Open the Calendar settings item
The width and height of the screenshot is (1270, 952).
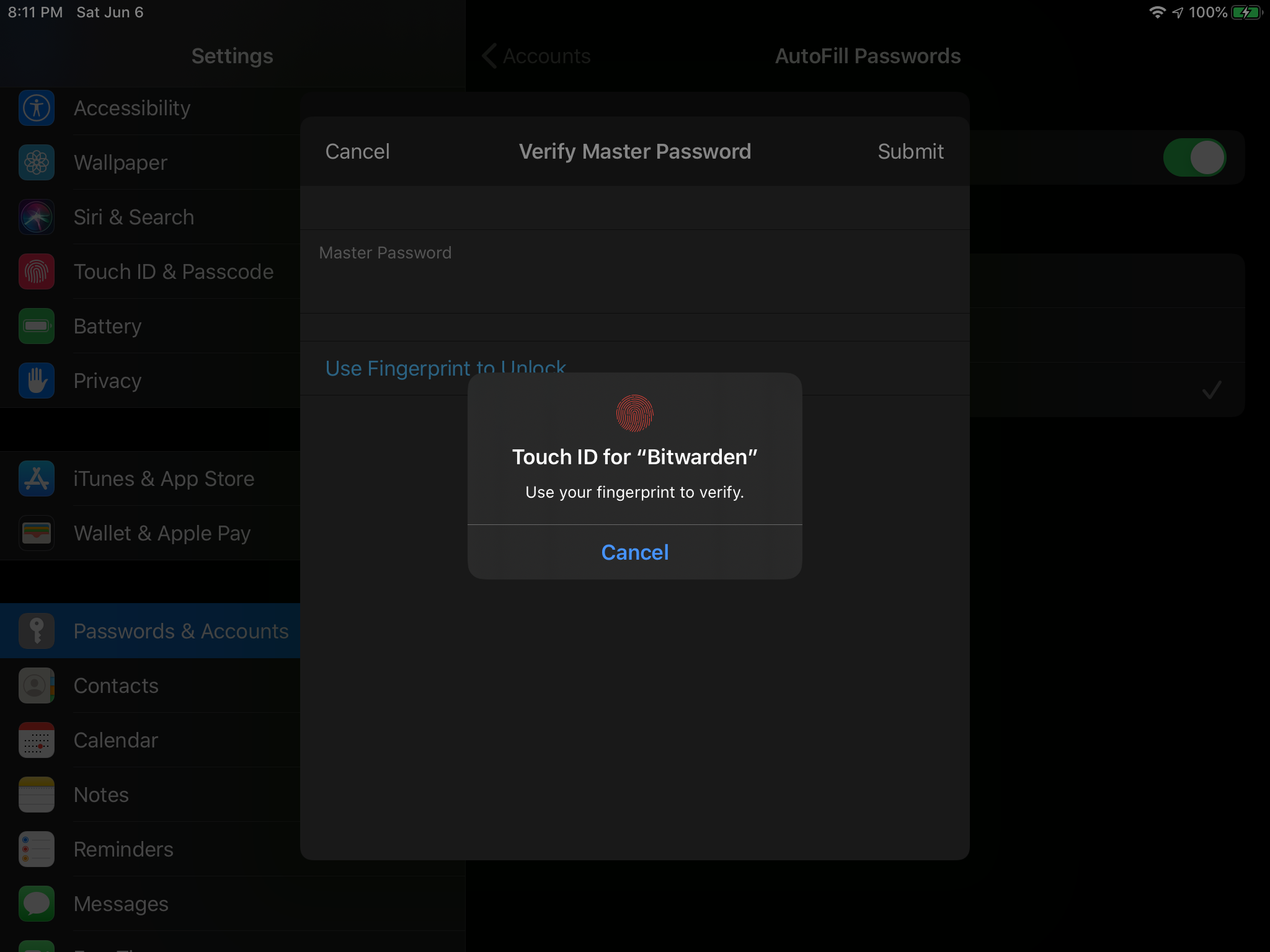click(116, 740)
